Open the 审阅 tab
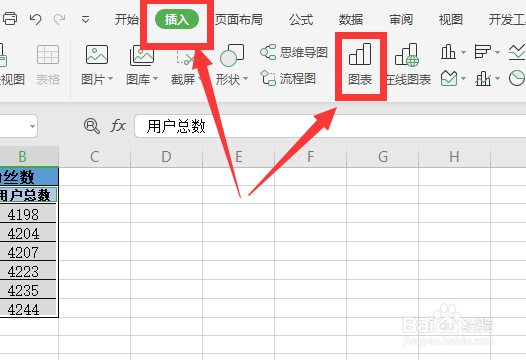 click(401, 19)
